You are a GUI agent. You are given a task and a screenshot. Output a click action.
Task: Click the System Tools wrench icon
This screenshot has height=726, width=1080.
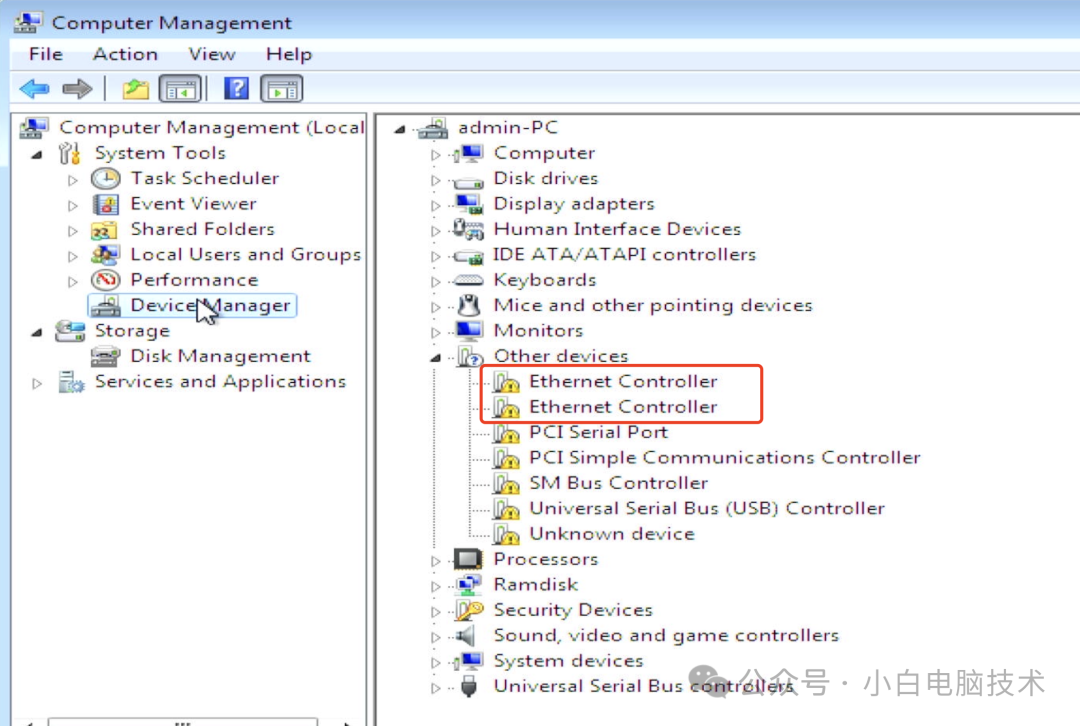(69, 153)
